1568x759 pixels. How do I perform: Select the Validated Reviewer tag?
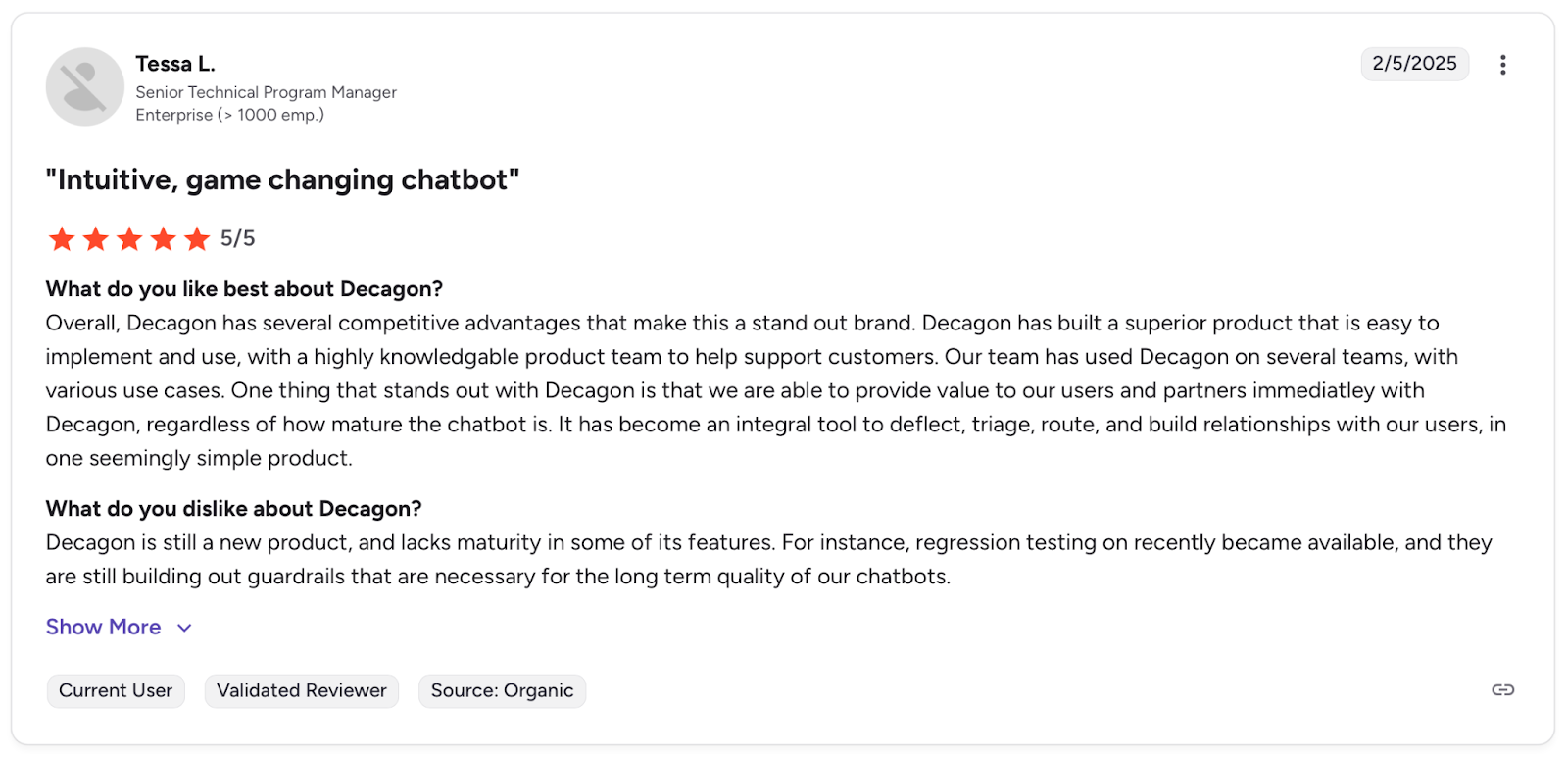[301, 691]
